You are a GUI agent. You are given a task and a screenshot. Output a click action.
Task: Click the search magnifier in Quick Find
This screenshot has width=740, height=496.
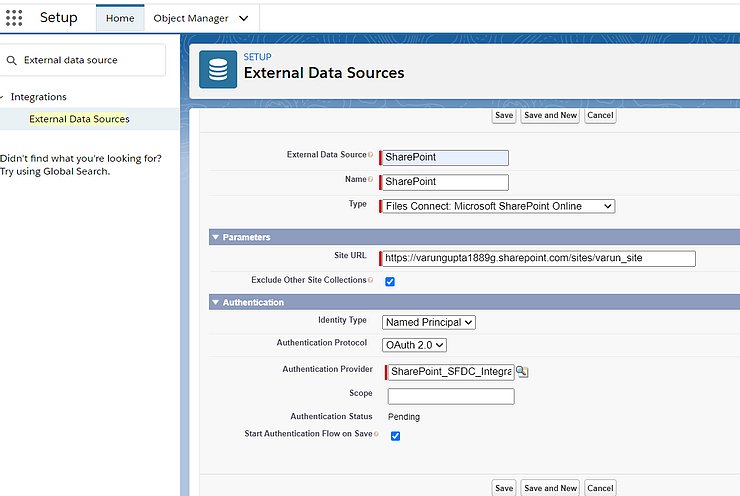(12, 60)
